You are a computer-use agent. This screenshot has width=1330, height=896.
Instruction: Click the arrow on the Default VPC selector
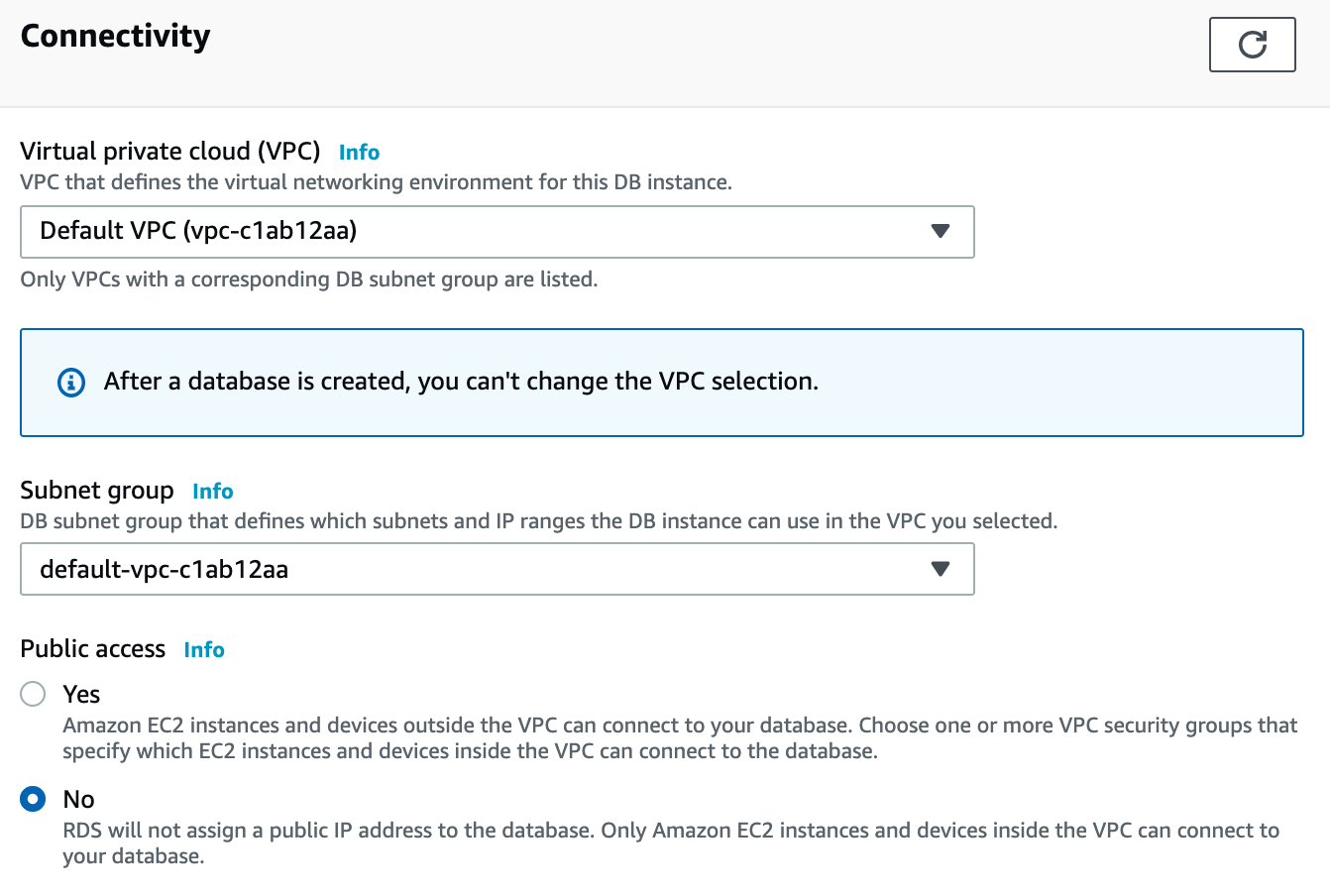(941, 231)
